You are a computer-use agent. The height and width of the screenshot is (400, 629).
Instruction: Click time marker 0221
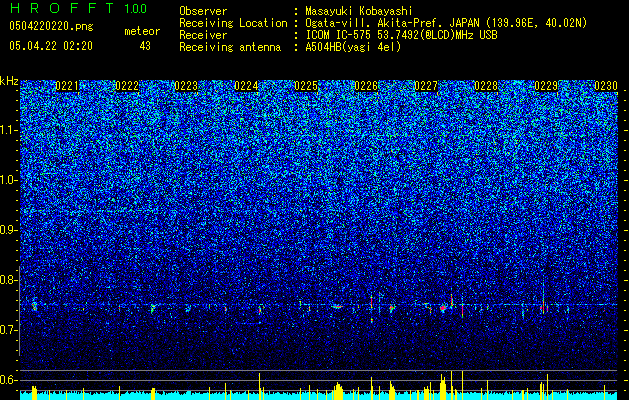click(x=67, y=86)
